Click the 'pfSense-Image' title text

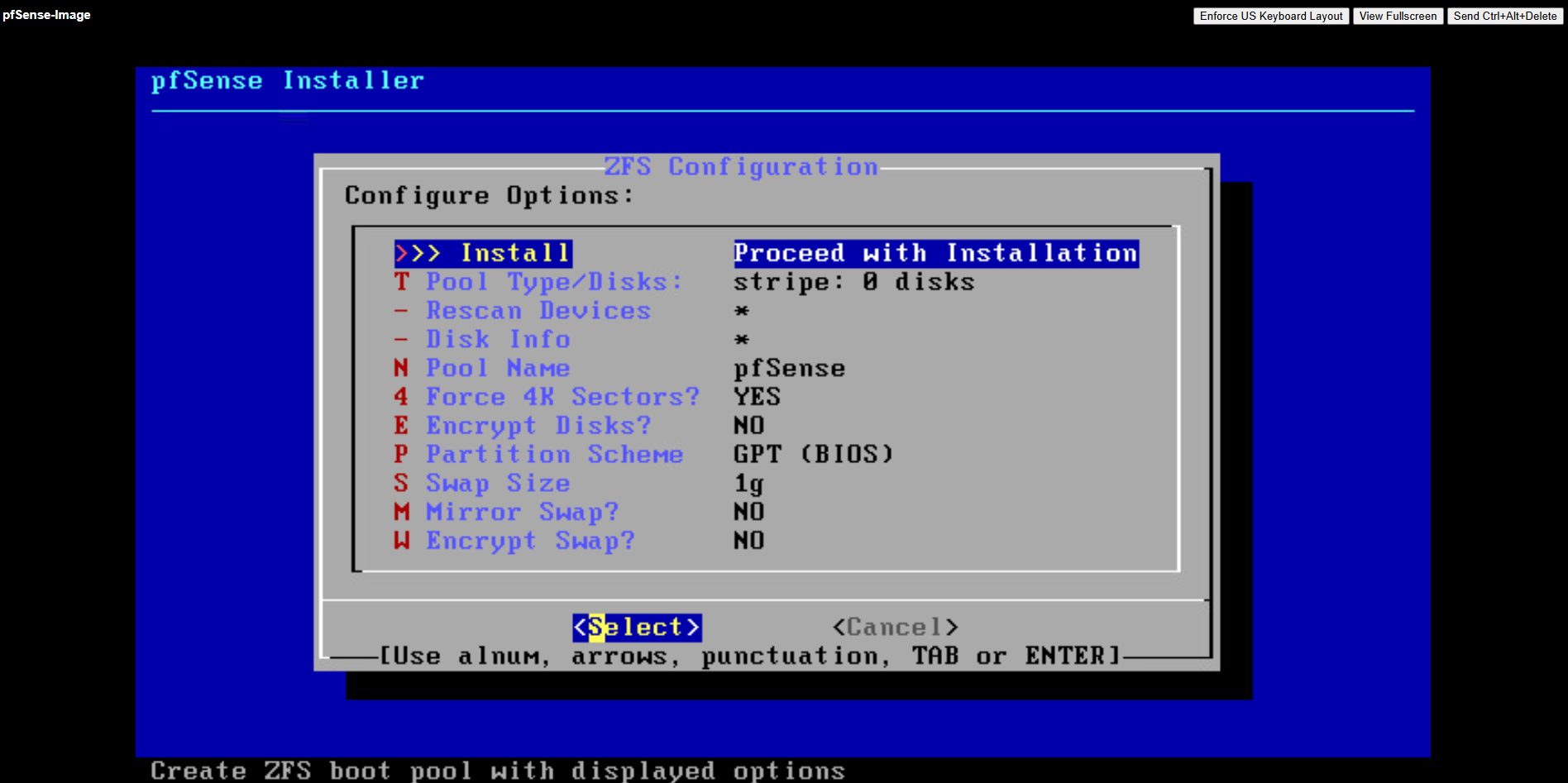[x=46, y=15]
